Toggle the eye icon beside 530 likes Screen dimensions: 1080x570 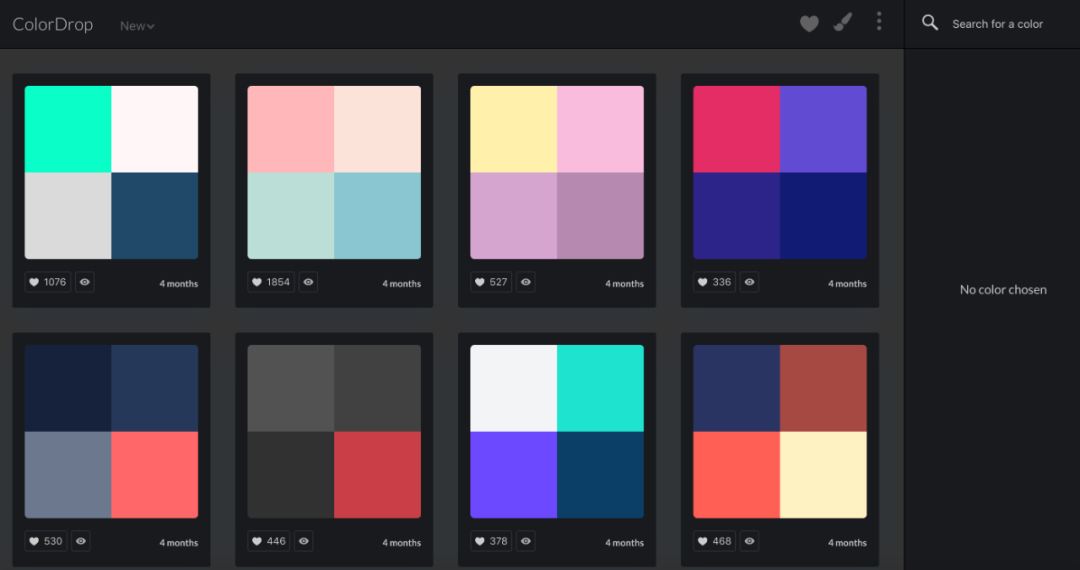[81, 541]
